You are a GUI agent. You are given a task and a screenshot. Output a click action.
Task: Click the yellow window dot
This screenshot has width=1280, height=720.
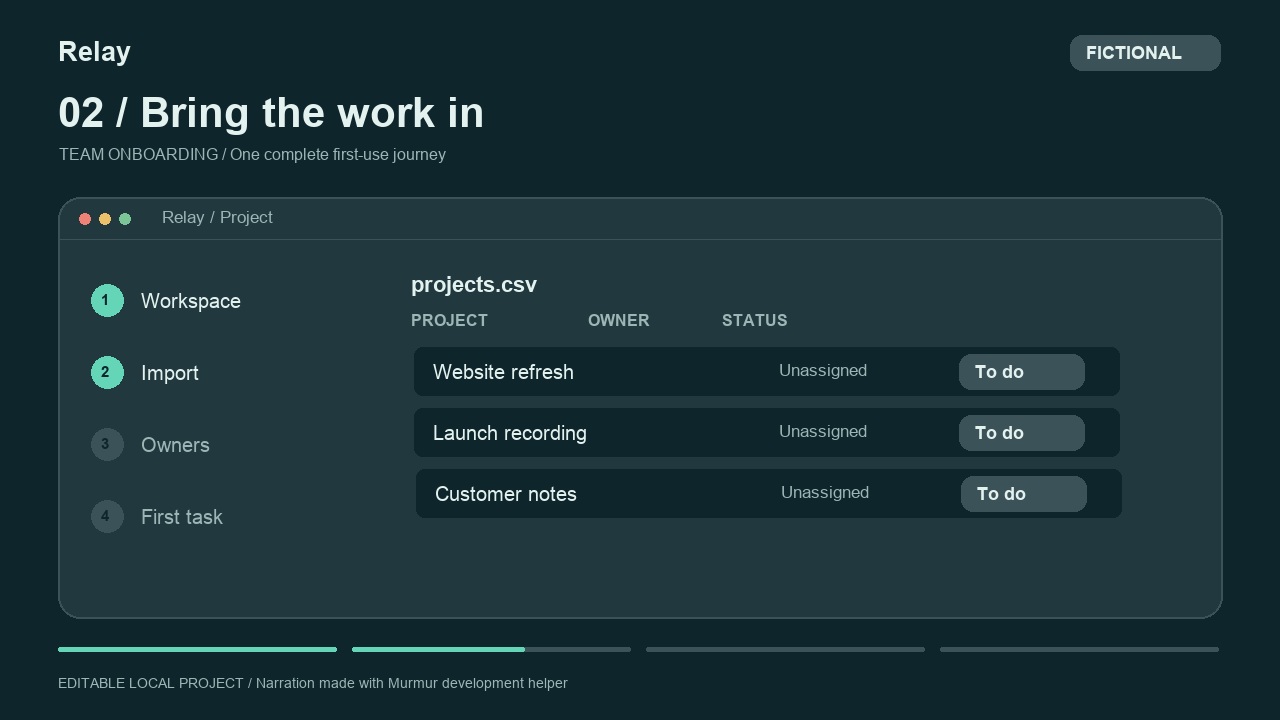105,219
